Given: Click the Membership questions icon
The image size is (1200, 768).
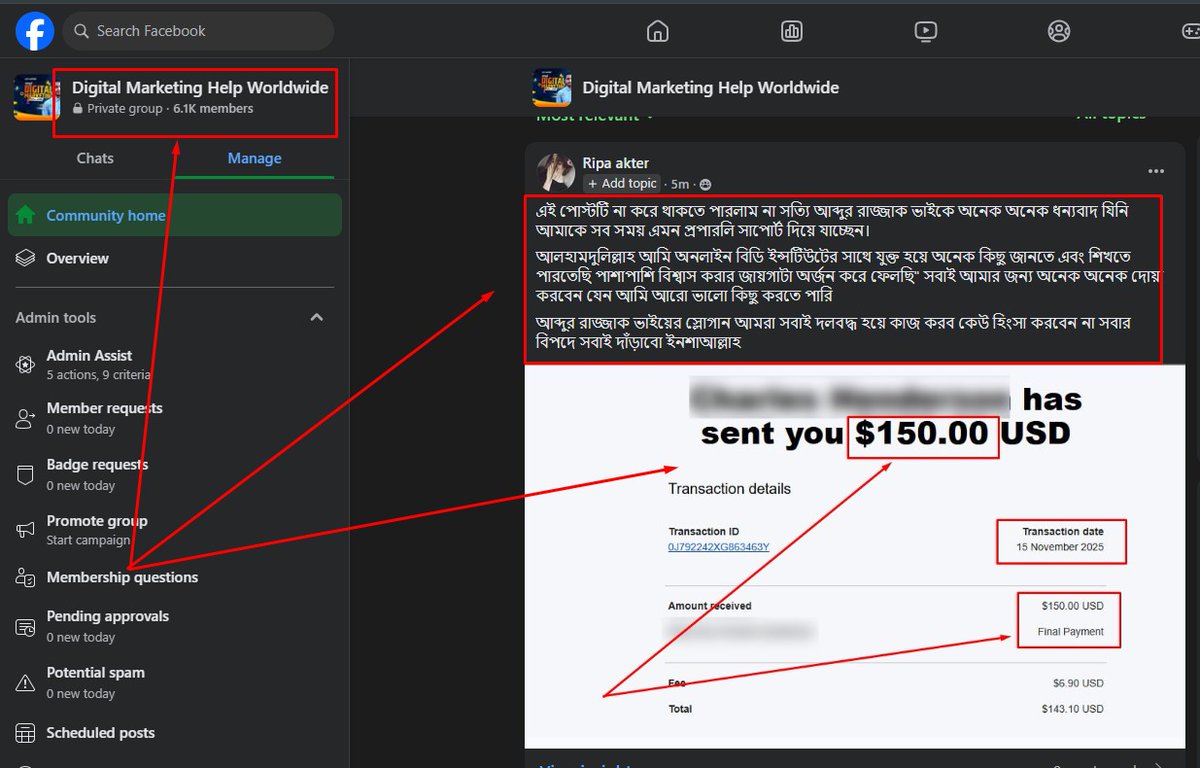Looking at the screenshot, I should (x=26, y=577).
